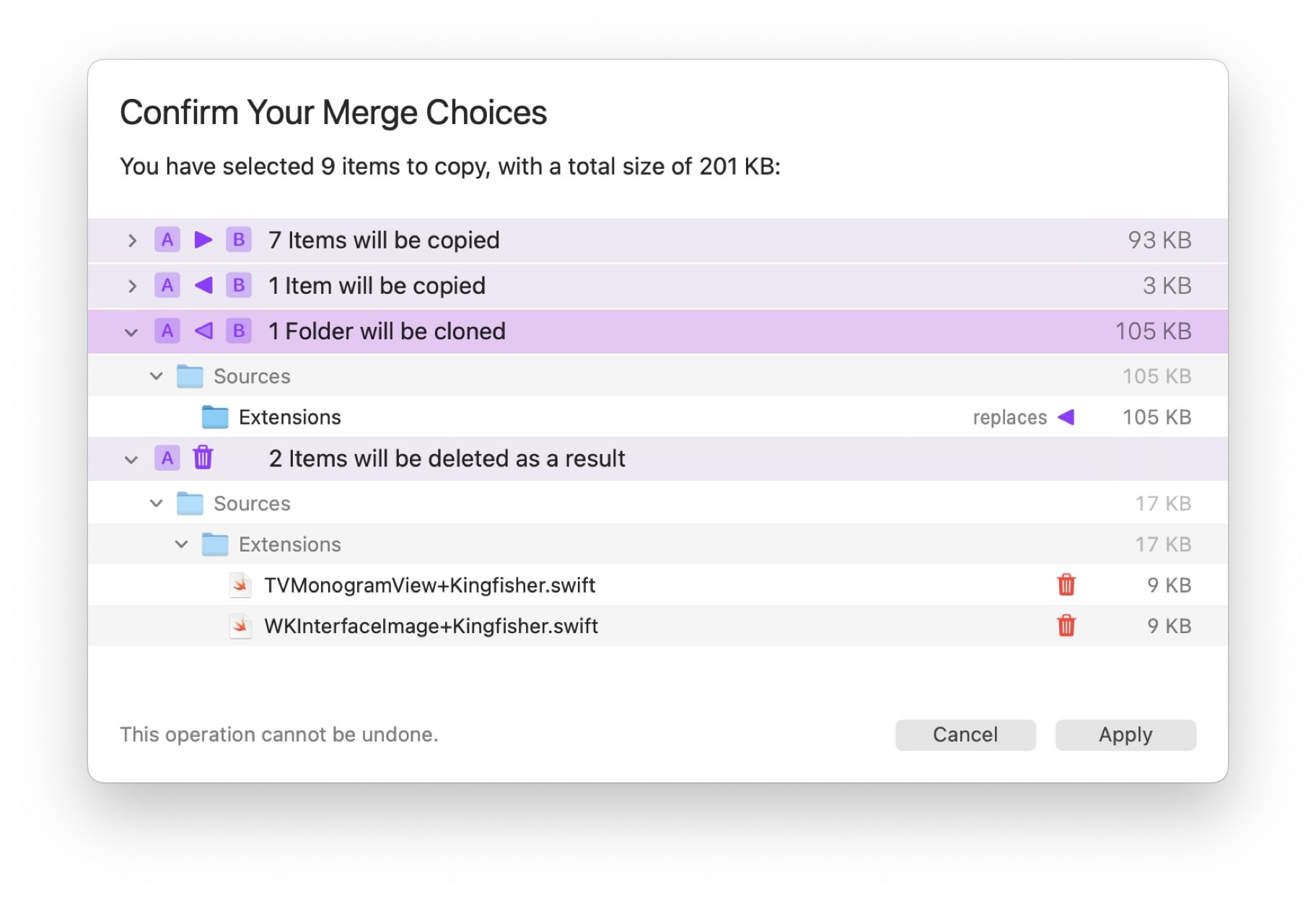Click red trash icon next to WKInterfaceImage+Kingfisher.swift
1316x898 pixels.
pos(1067,626)
